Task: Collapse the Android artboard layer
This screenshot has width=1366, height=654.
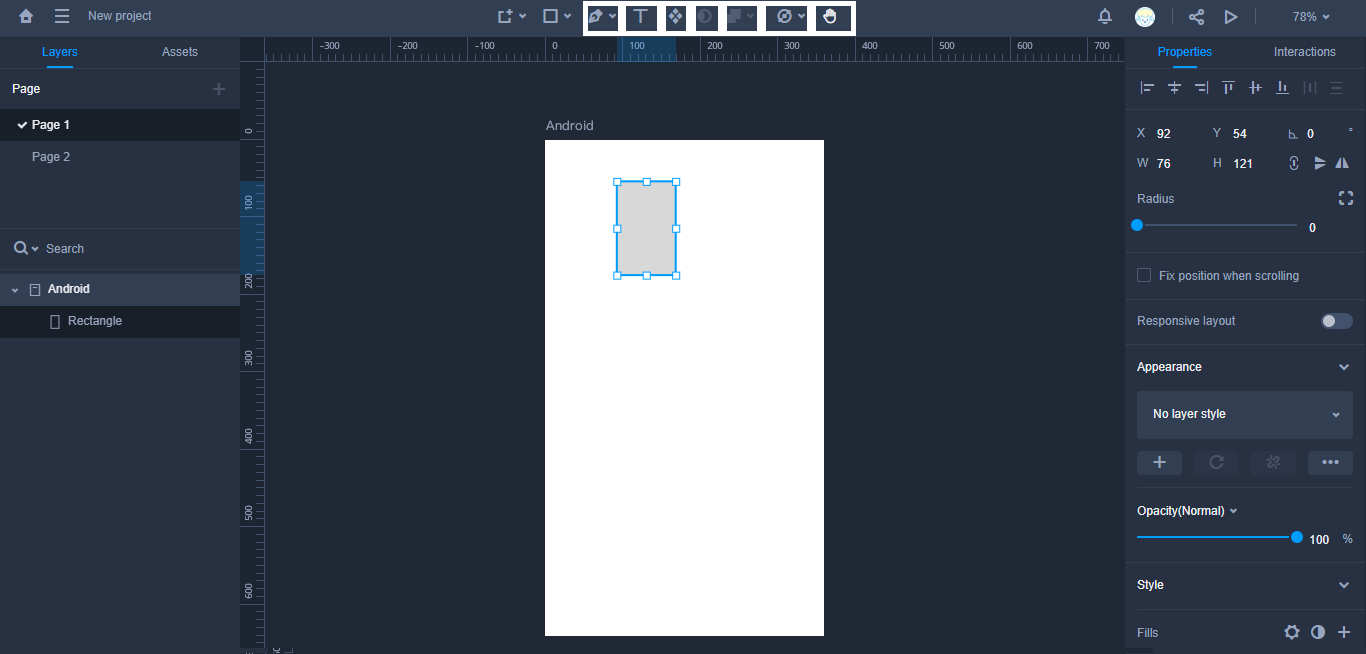Action: click(x=15, y=290)
